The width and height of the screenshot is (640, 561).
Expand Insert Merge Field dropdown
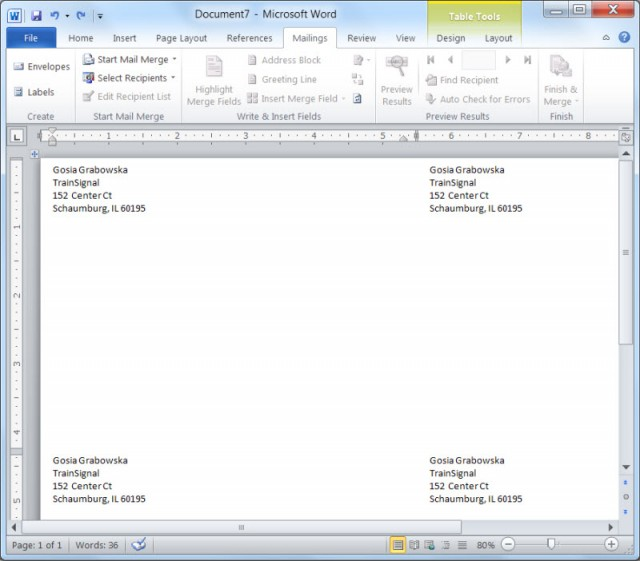(x=343, y=98)
